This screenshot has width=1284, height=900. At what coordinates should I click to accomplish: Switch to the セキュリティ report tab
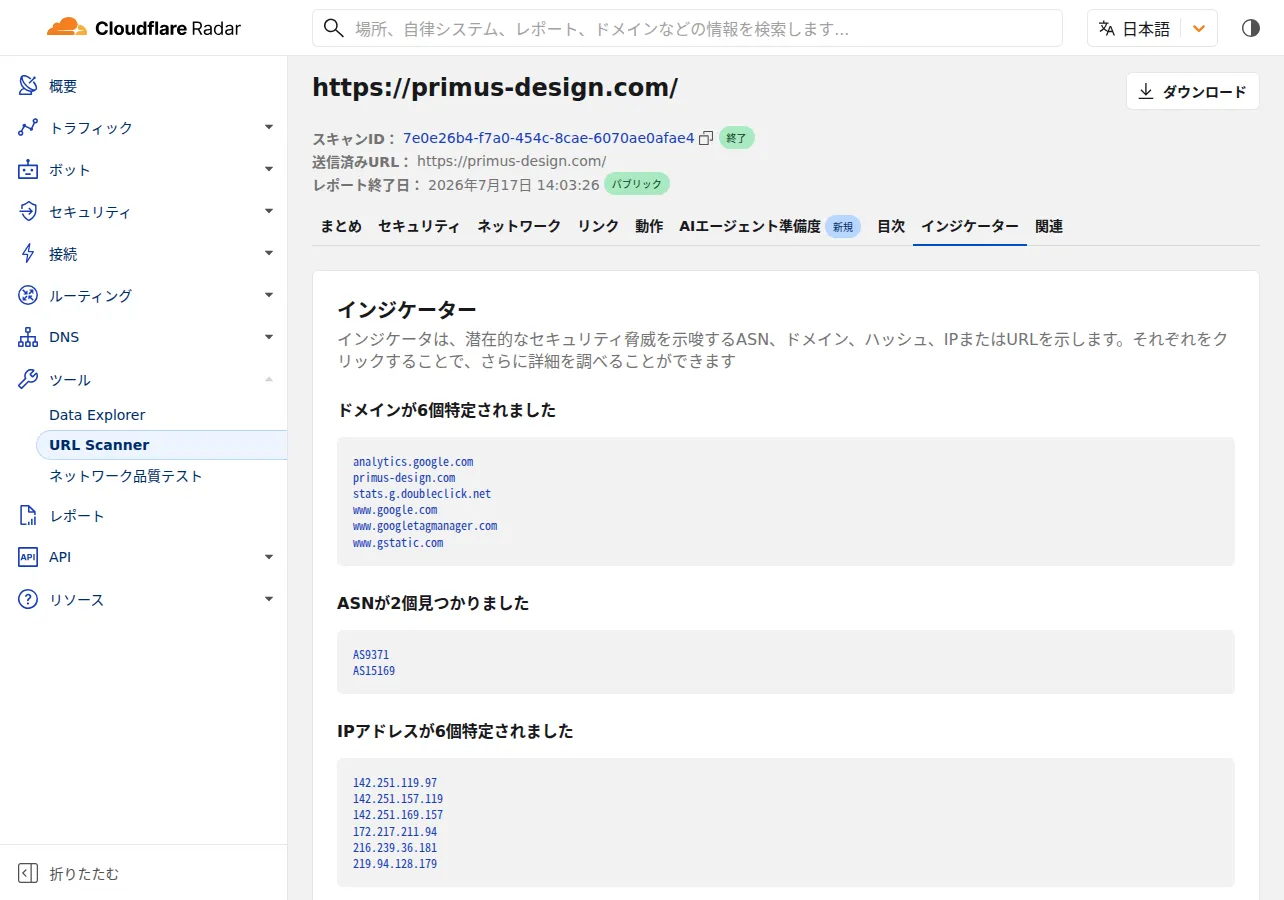point(419,227)
